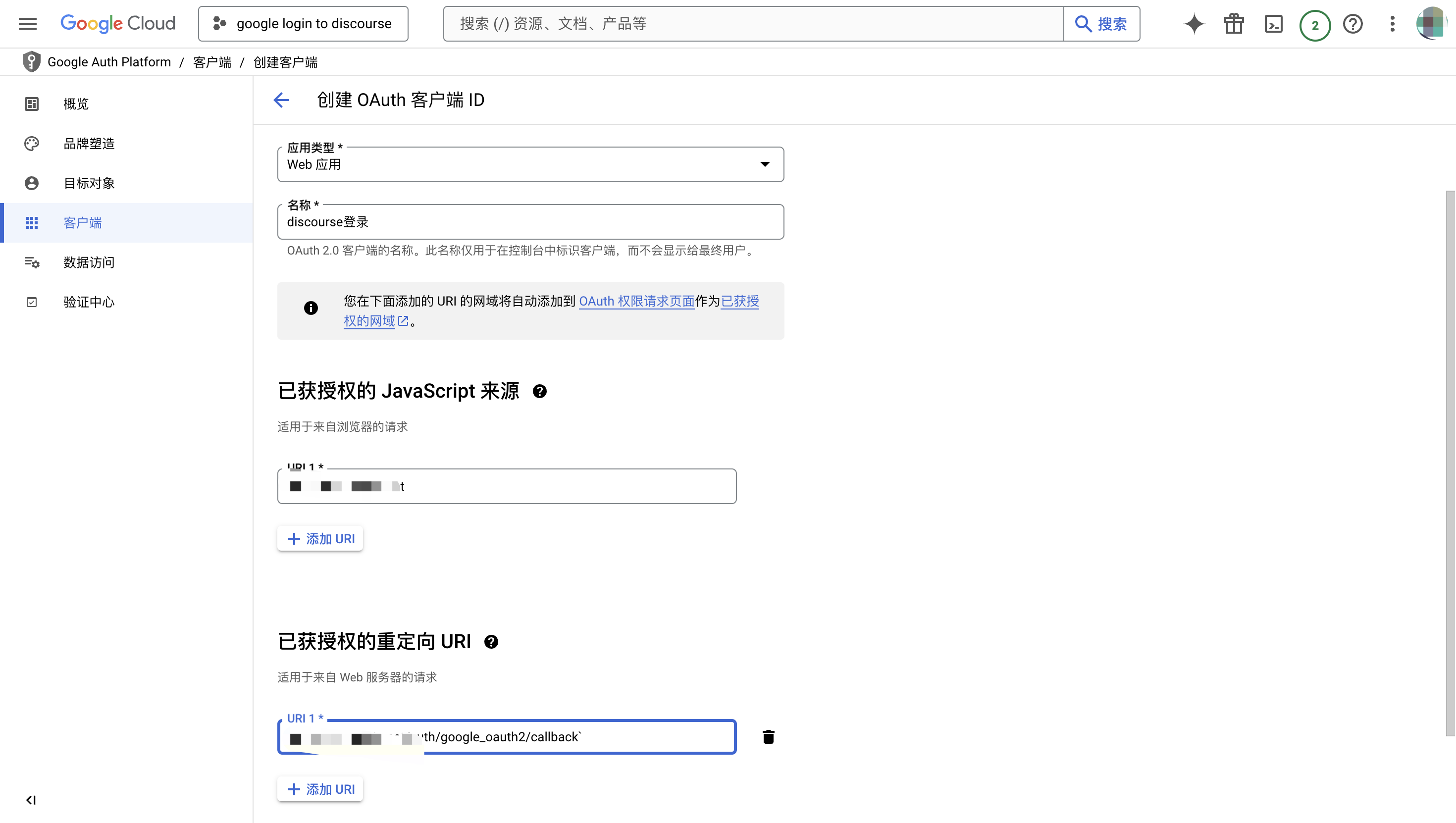Show help for 已获授权的重定向 URI
Screen dimensions: 1456x823
click(x=491, y=642)
